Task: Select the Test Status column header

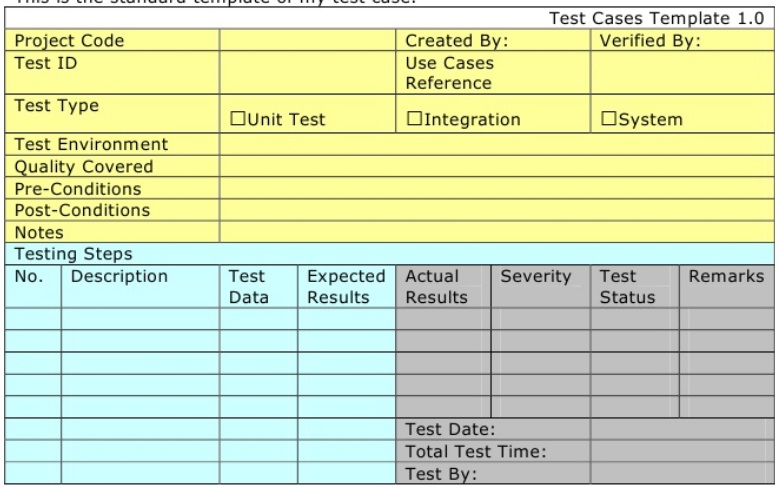Action: tap(626, 286)
